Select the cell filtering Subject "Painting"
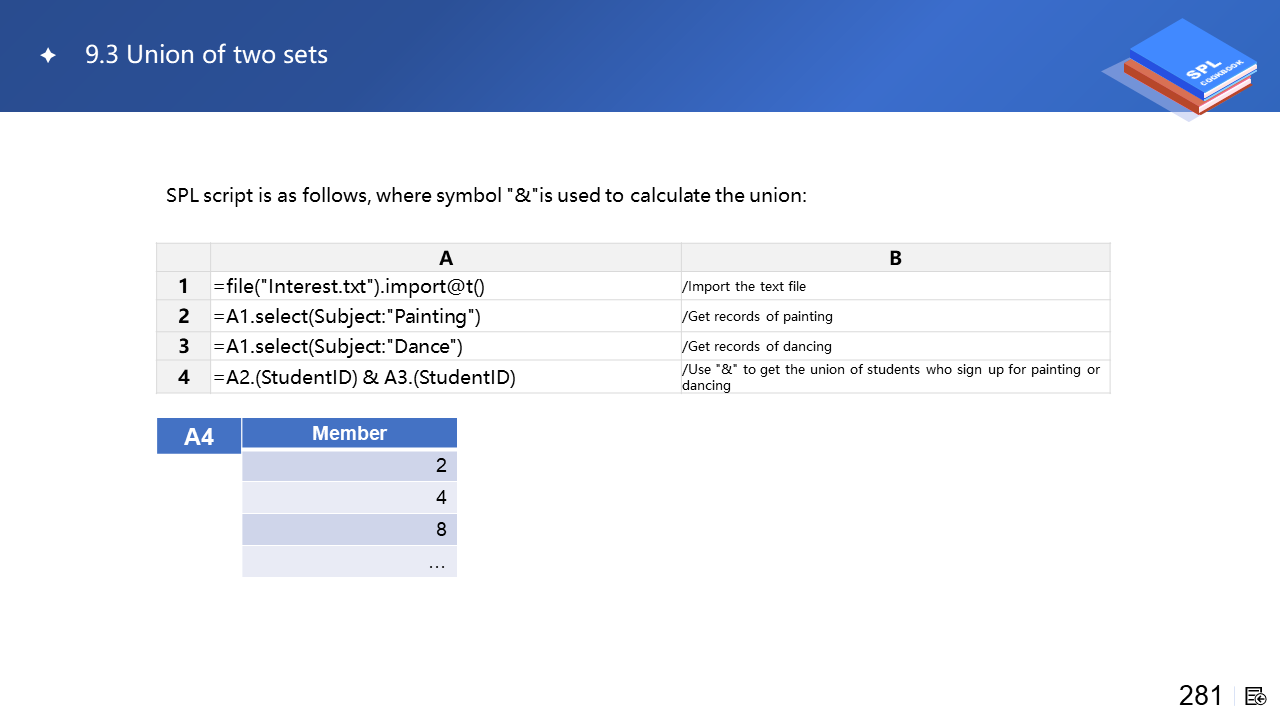Screen dimensions: 1280x720 click(x=446, y=316)
